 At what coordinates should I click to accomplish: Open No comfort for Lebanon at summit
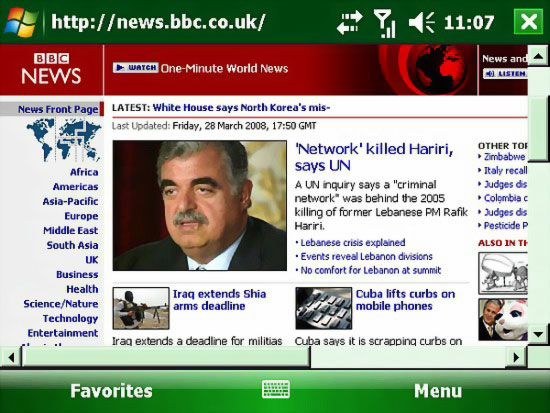tap(371, 270)
